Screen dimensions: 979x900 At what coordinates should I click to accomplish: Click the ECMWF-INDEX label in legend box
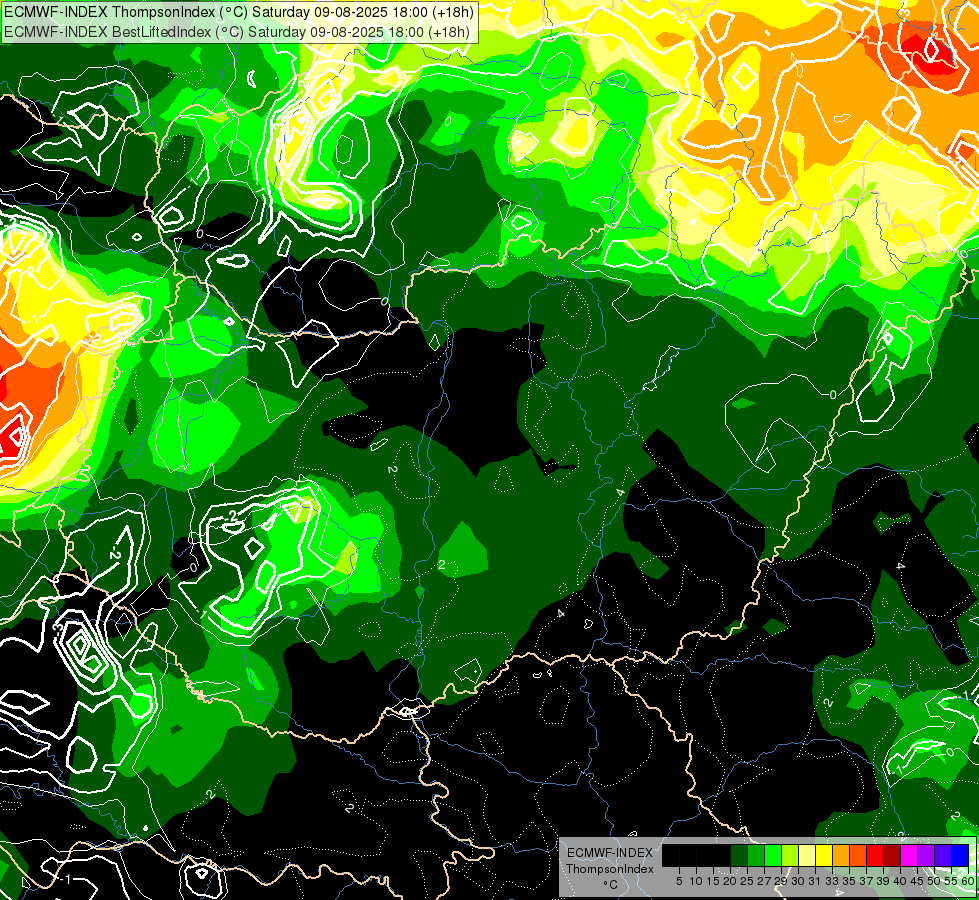610,853
